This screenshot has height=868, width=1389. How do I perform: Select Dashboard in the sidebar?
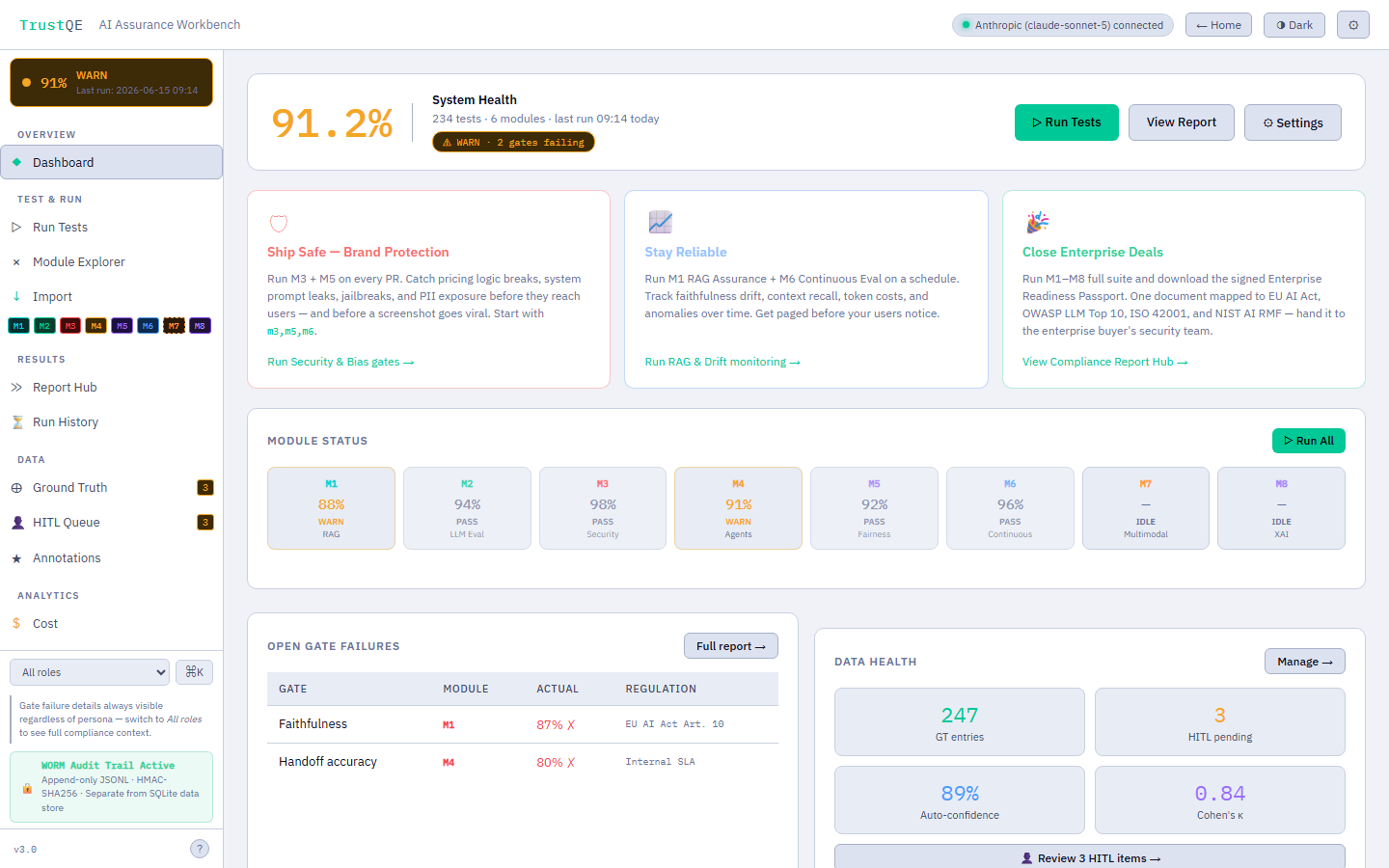tap(112, 162)
